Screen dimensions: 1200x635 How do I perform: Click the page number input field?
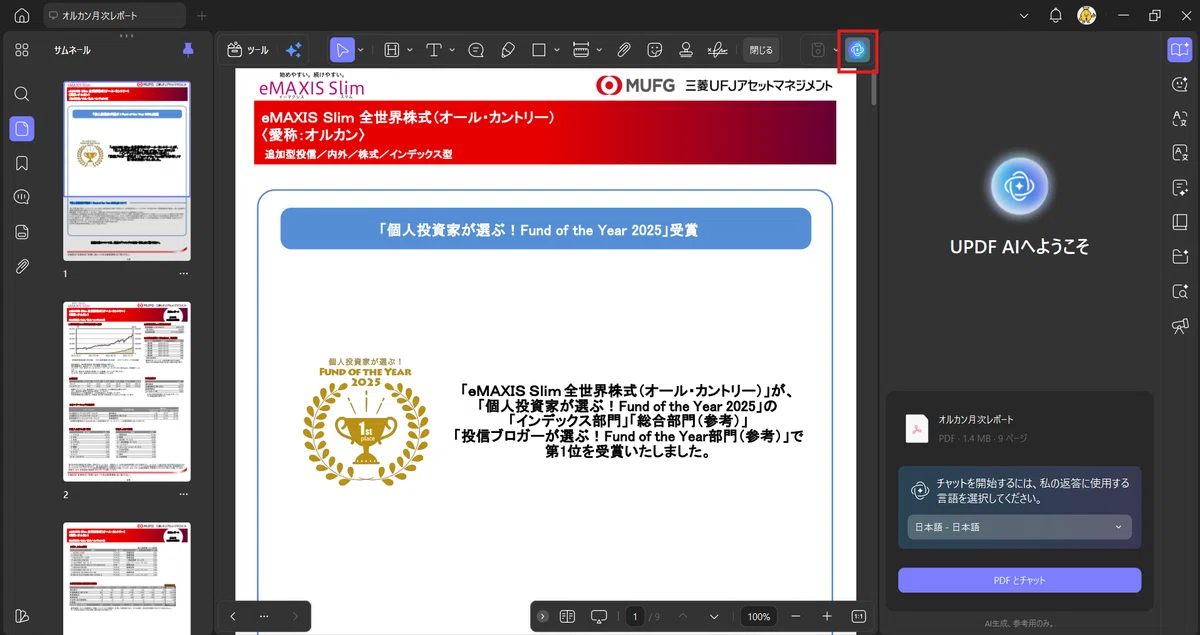point(634,616)
